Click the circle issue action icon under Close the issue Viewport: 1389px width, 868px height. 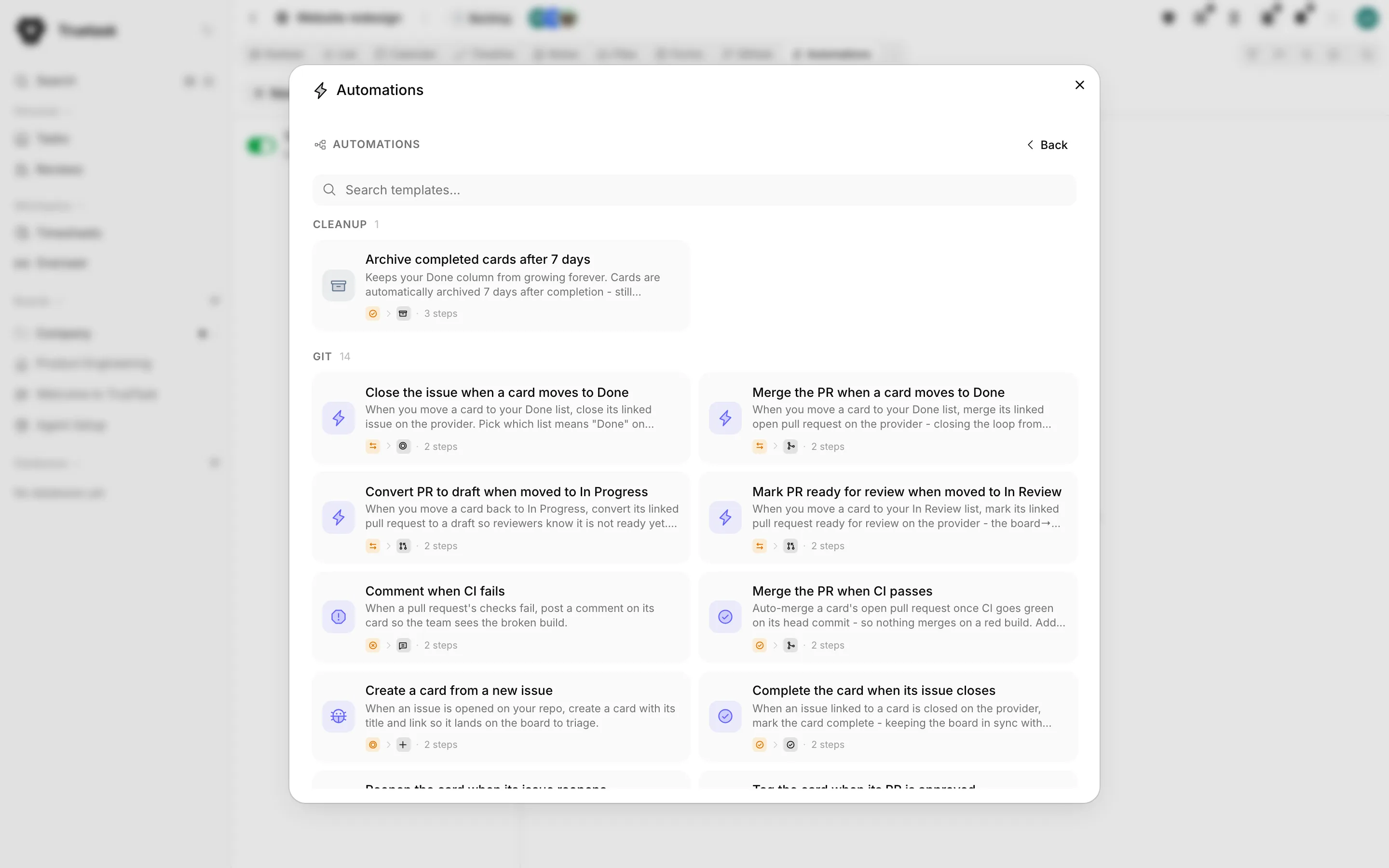404,446
